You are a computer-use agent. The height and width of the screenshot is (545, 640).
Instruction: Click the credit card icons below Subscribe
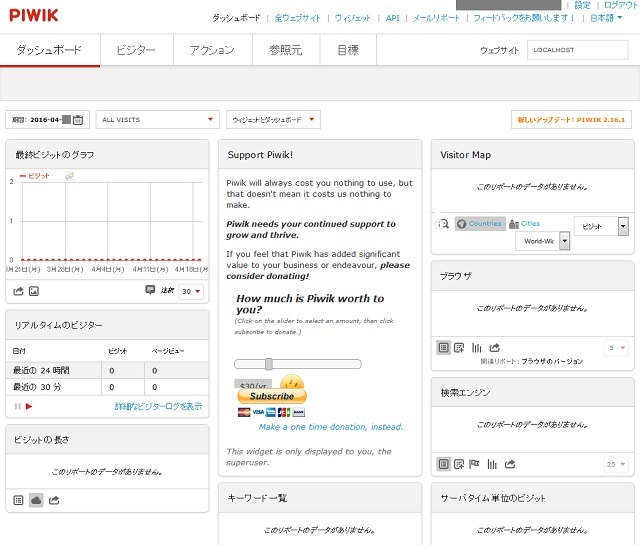271,412
